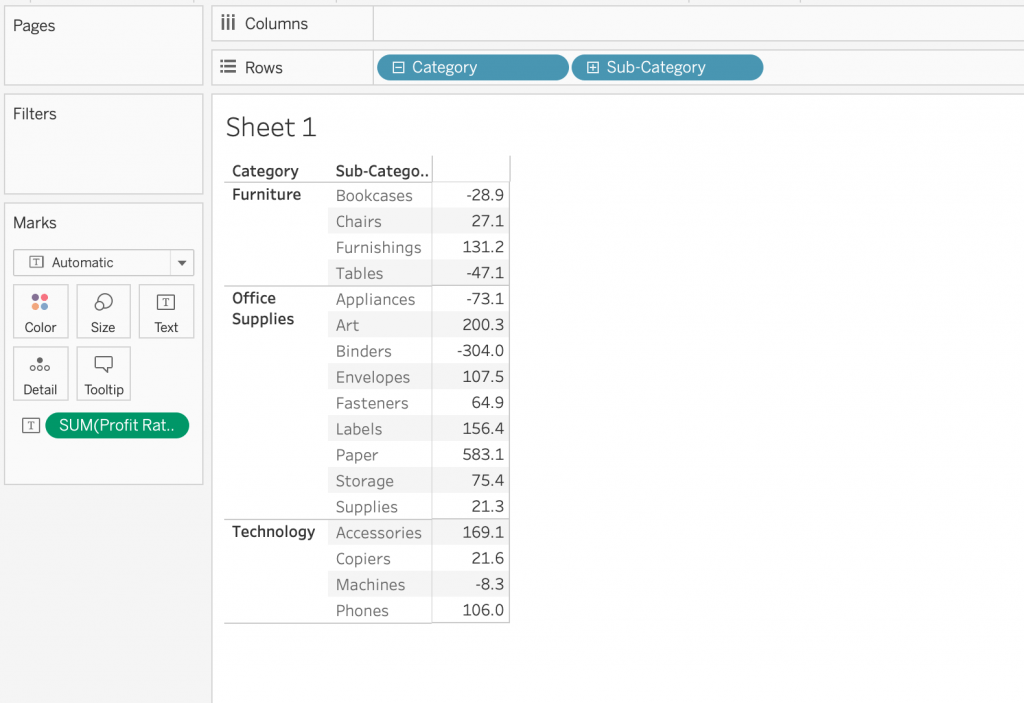Viewport: 1024px width, 703px height.
Task: Open the Size marks card
Action: (x=103, y=312)
